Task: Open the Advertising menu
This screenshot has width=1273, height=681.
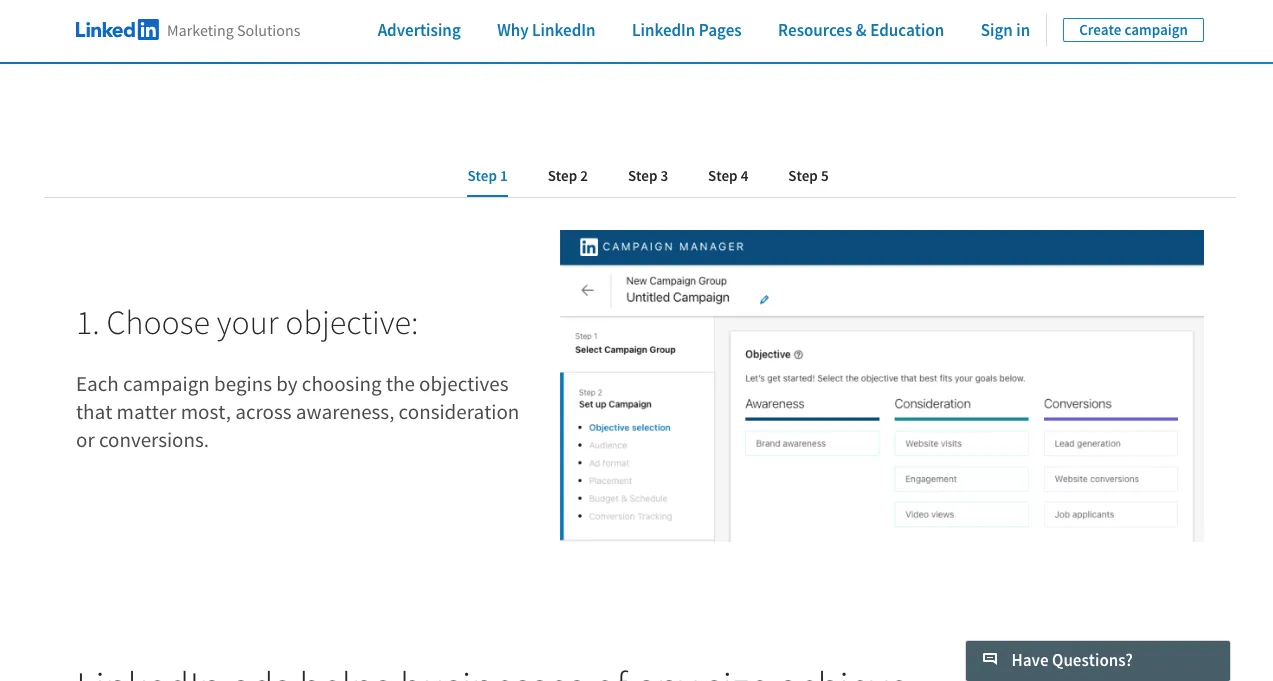Action: point(419,30)
